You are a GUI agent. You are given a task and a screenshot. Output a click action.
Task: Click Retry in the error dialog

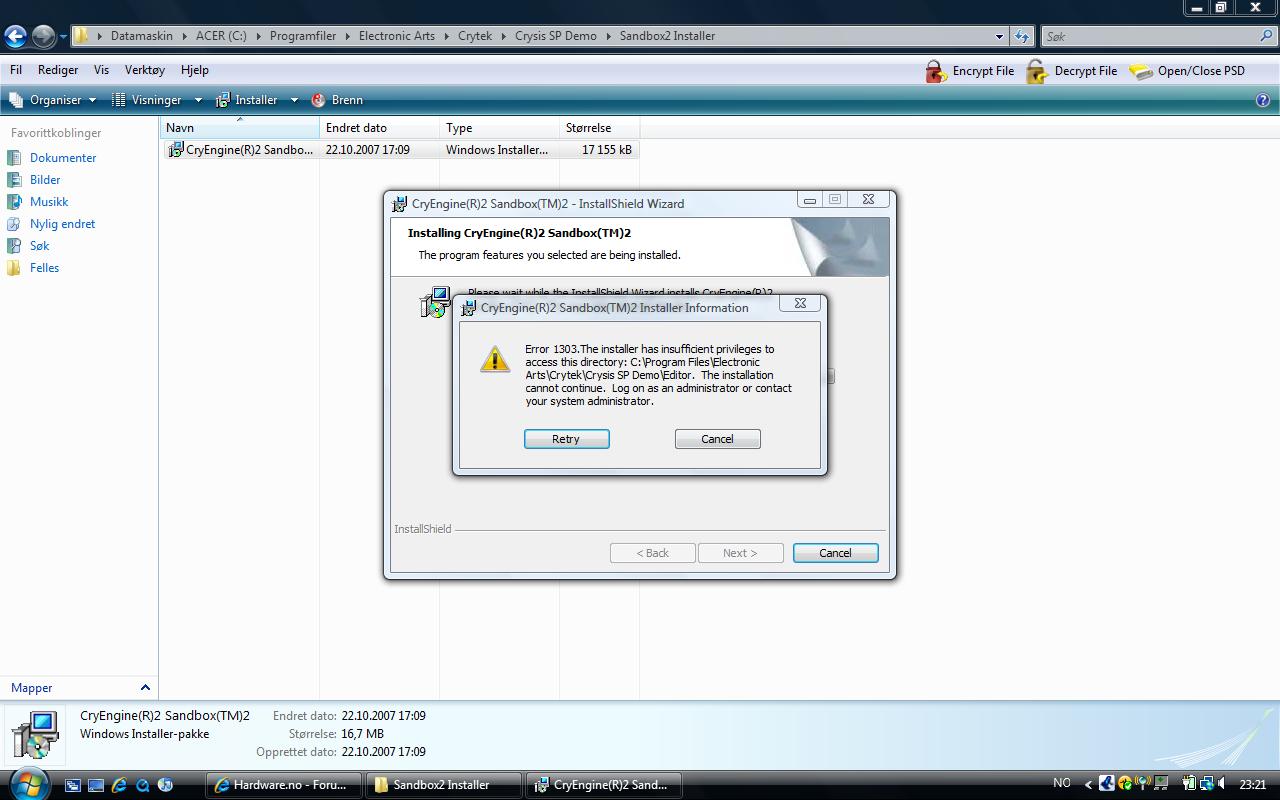point(566,439)
